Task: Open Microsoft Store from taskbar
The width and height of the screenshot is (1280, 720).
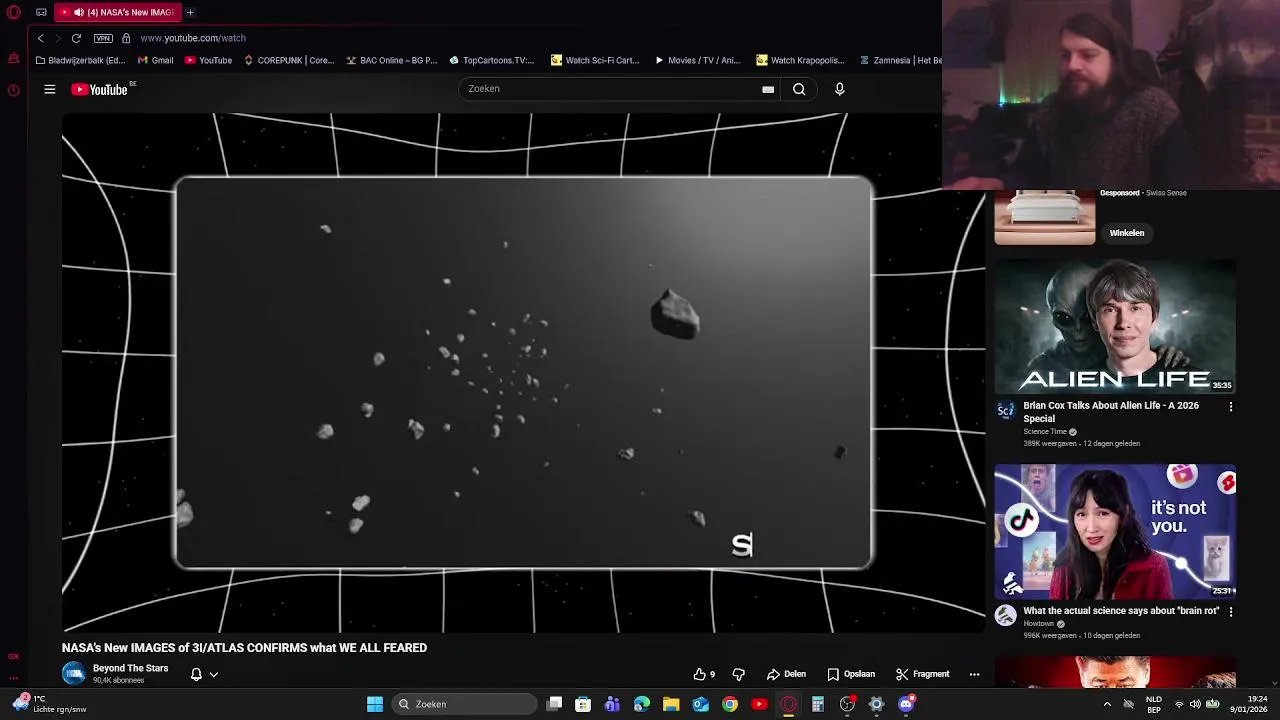Action: pos(583,704)
